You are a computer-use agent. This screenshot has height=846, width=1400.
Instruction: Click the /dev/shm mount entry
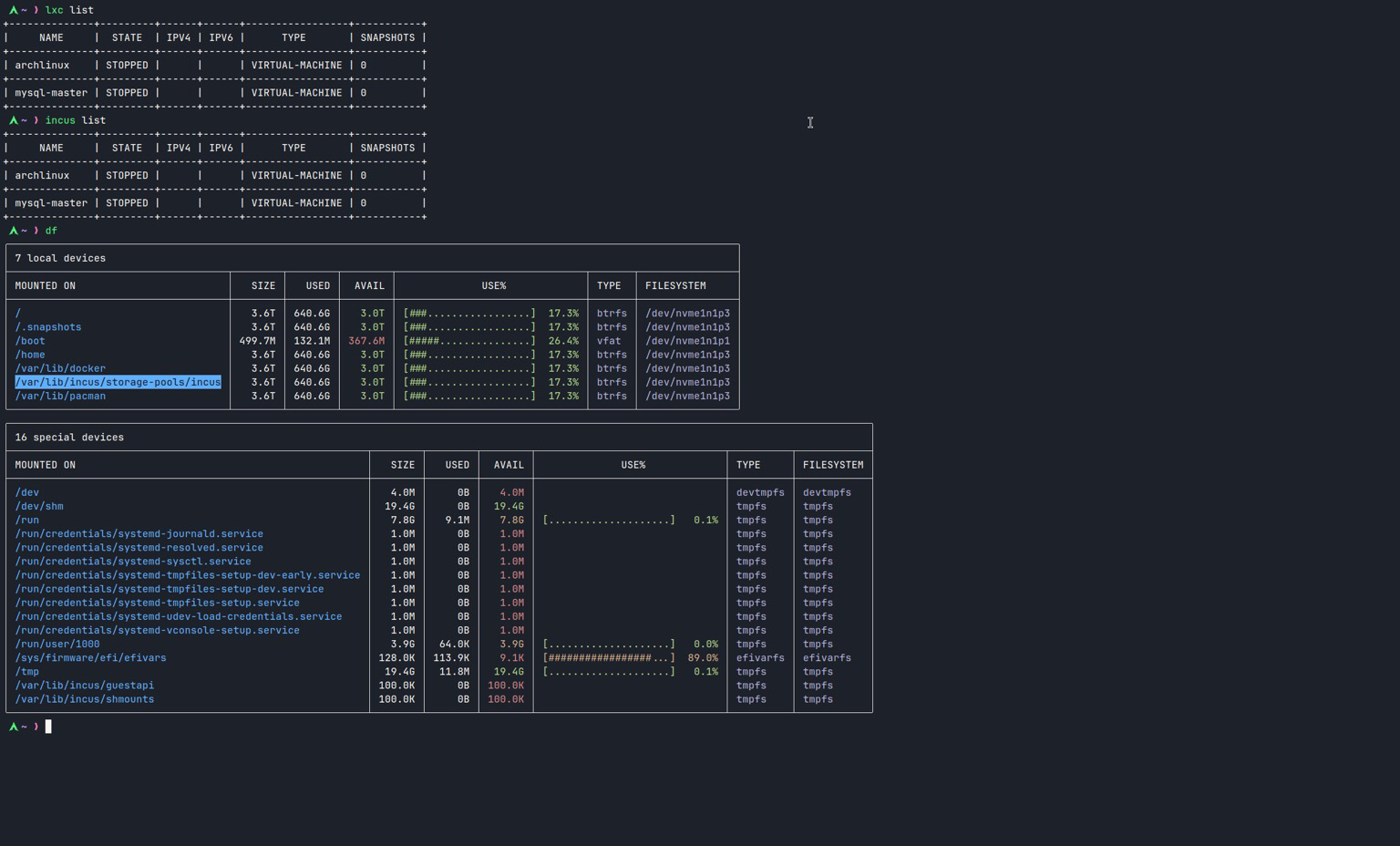39,506
